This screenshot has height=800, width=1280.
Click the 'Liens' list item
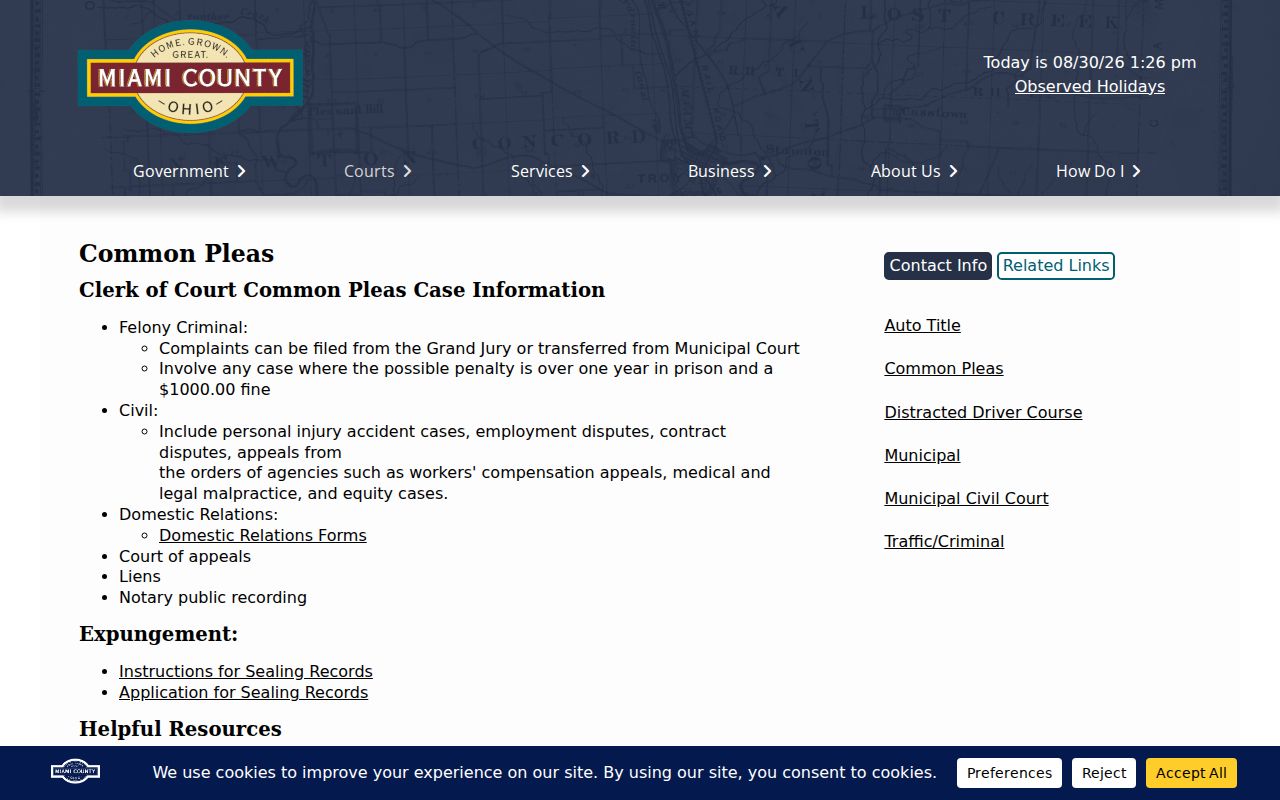(140, 576)
